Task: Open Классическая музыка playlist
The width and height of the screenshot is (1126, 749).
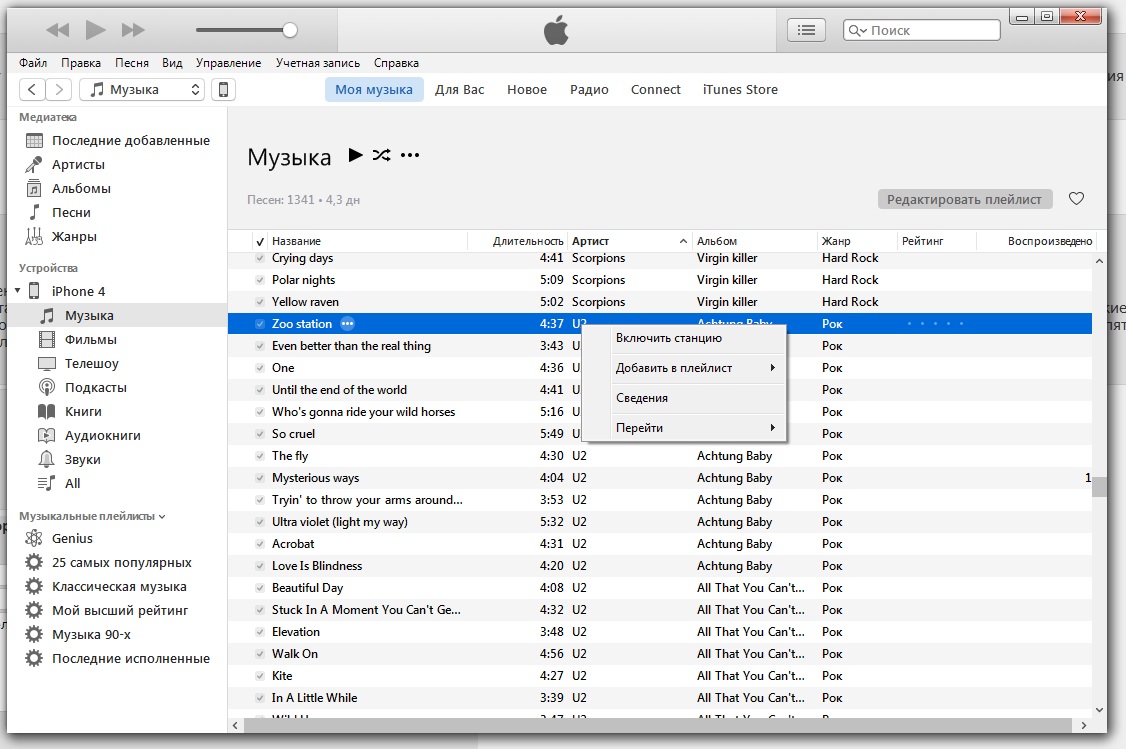Action: pyautogui.click(x=118, y=587)
